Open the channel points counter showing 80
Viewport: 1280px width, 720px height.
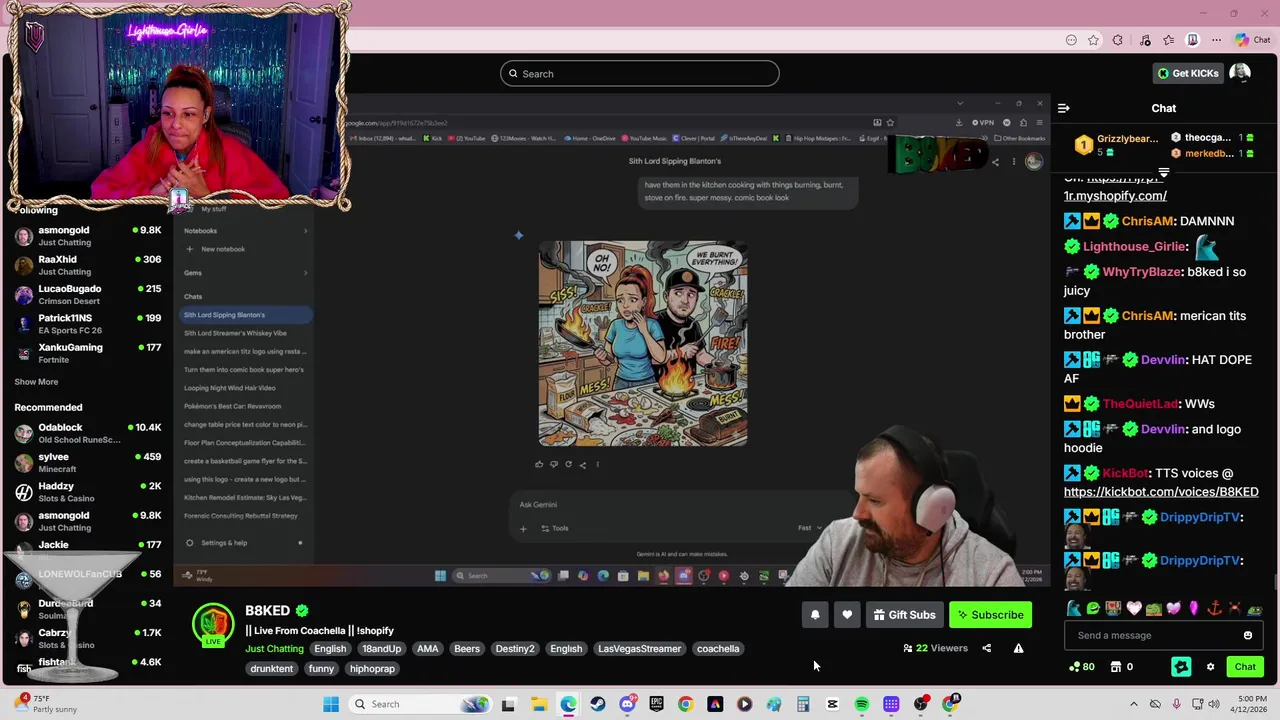[x=1081, y=667]
